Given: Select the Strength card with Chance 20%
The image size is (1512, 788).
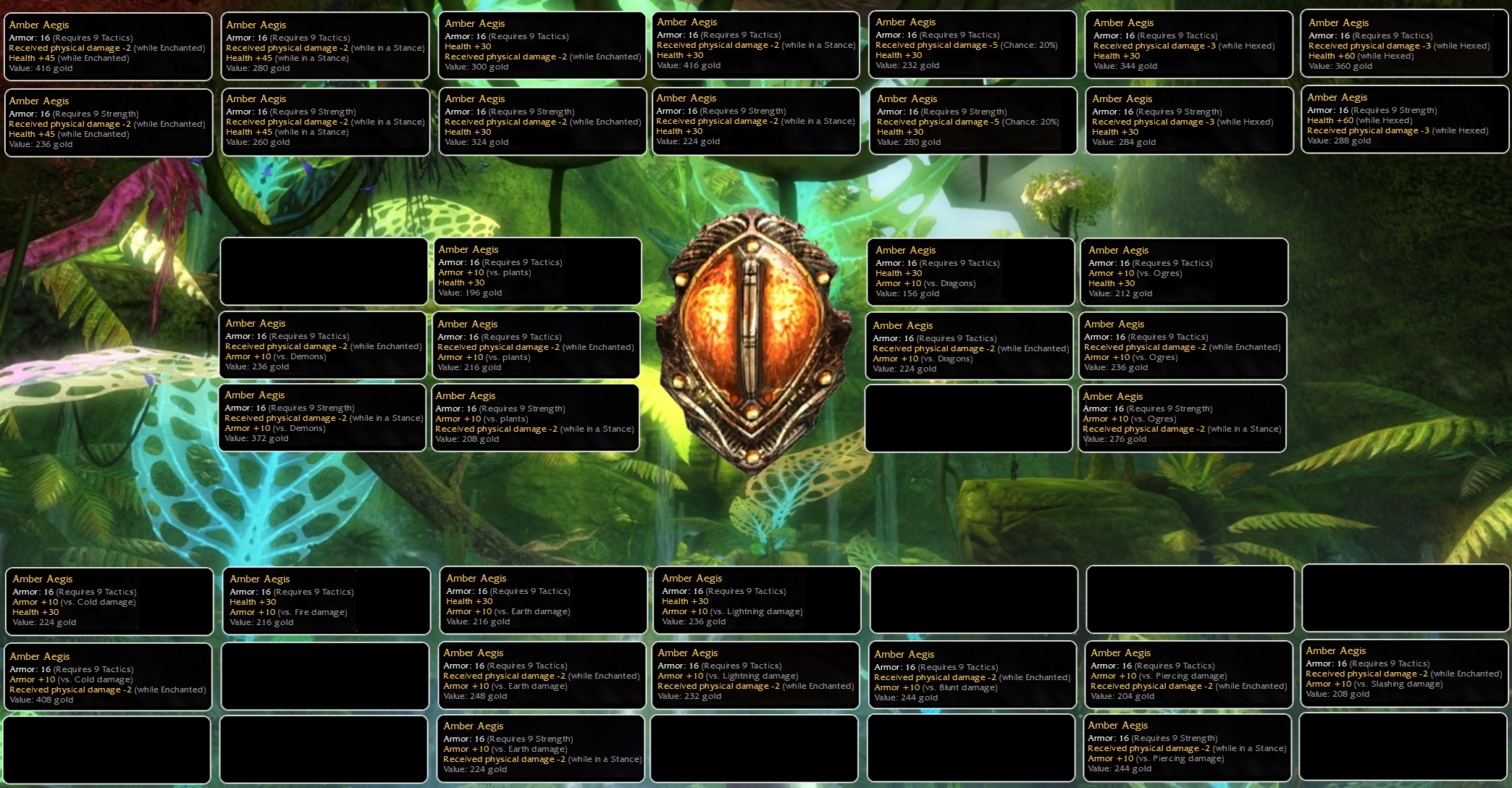Looking at the screenshot, I should (973, 120).
